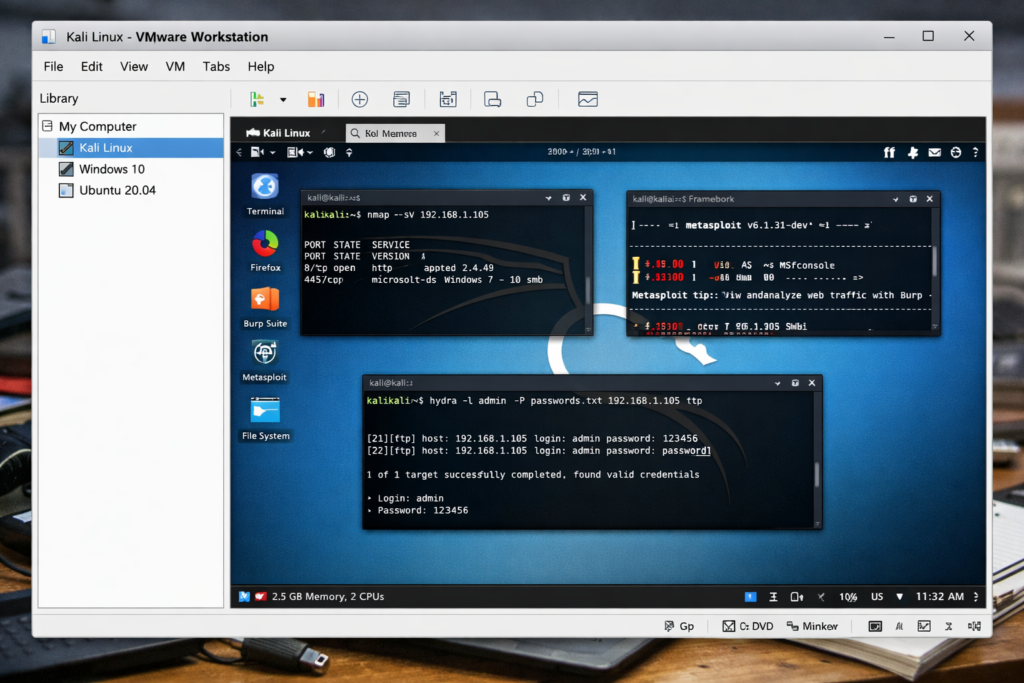The image size is (1024, 683).
Task: Click the blue memory usage indicator
Action: point(750,596)
